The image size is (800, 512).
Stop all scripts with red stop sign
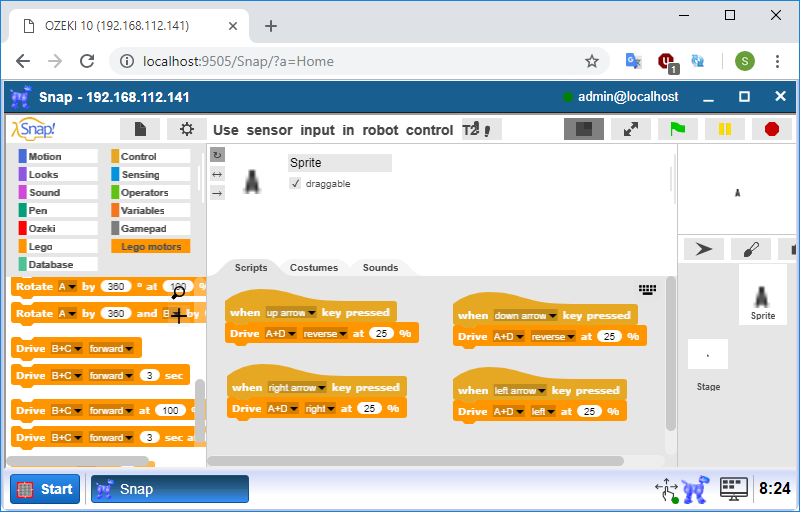771,129
